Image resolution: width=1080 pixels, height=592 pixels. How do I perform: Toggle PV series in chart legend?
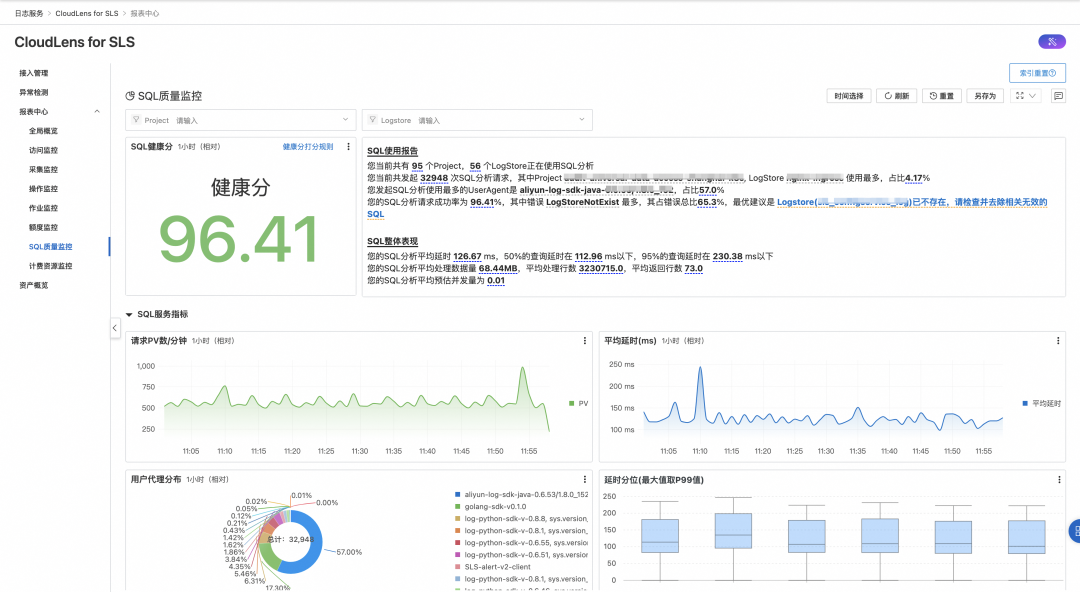pos(579,403)
